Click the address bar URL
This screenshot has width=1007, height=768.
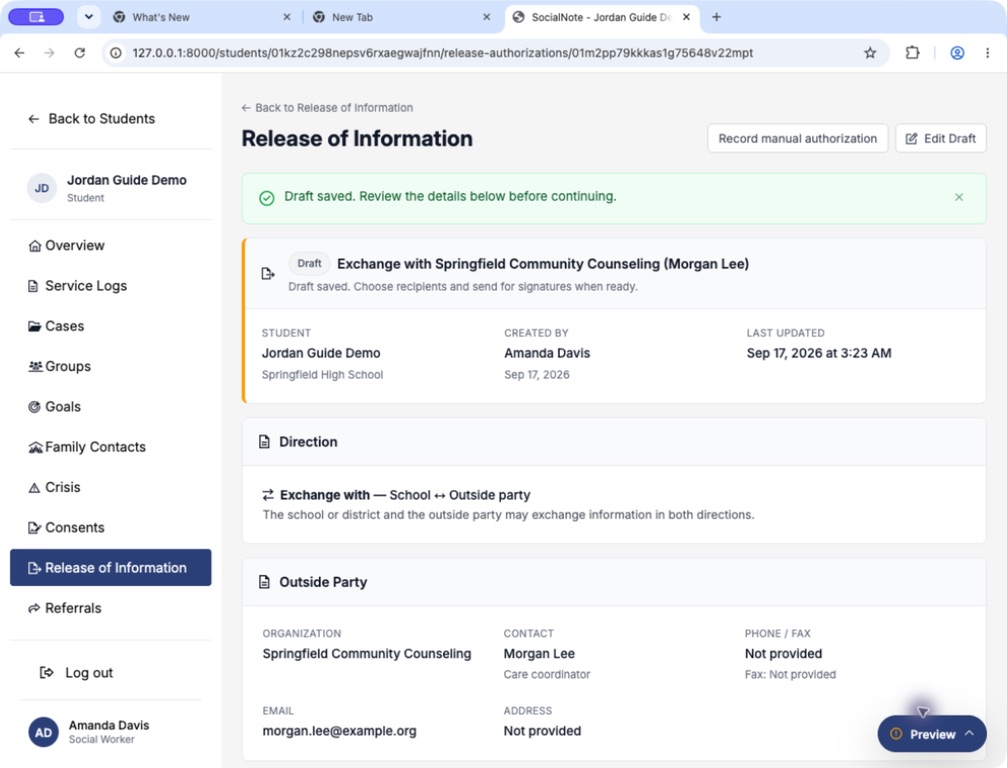[442, 53]
